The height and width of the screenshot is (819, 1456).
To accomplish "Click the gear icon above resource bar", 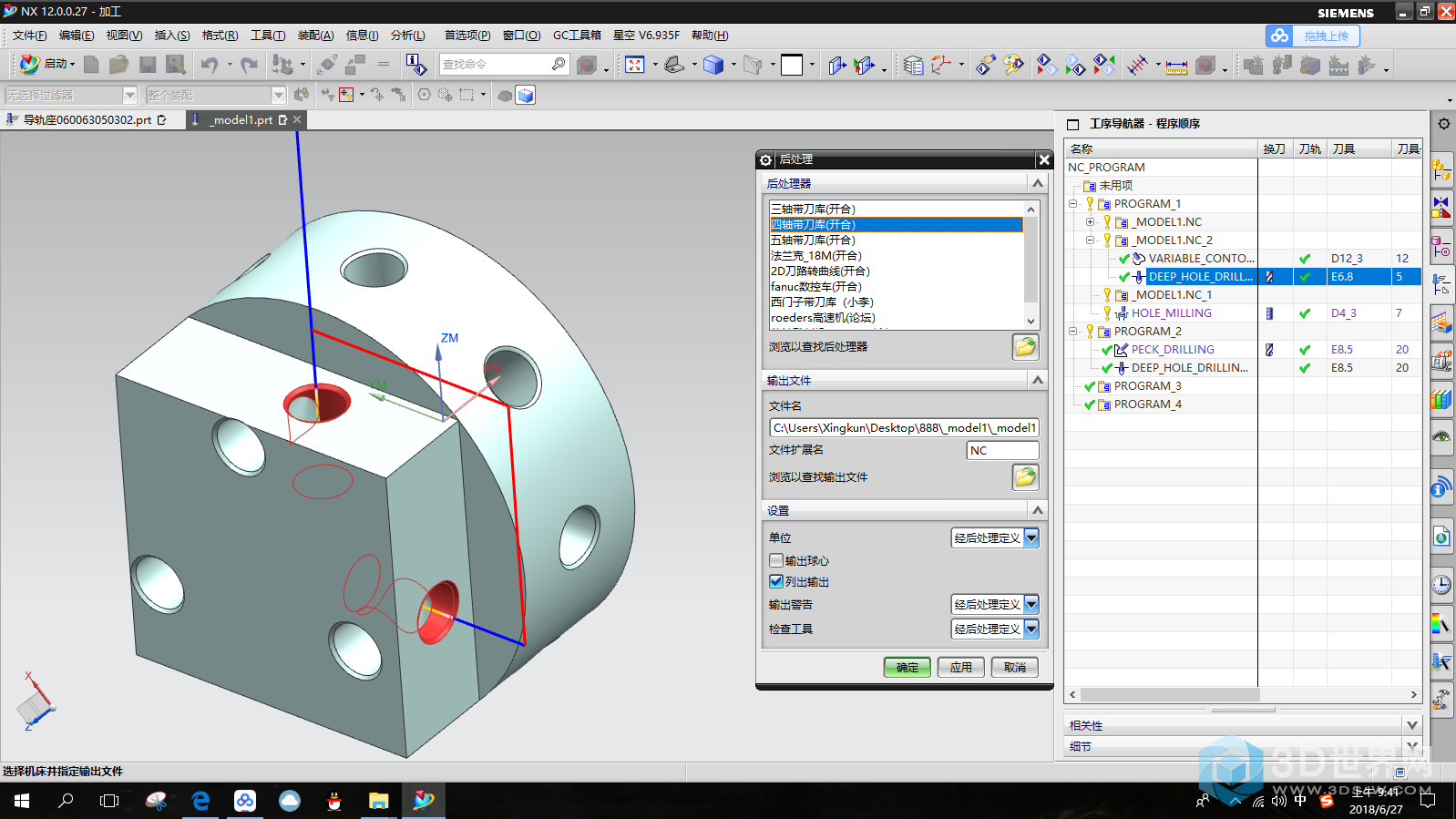I will [1443, 123].
